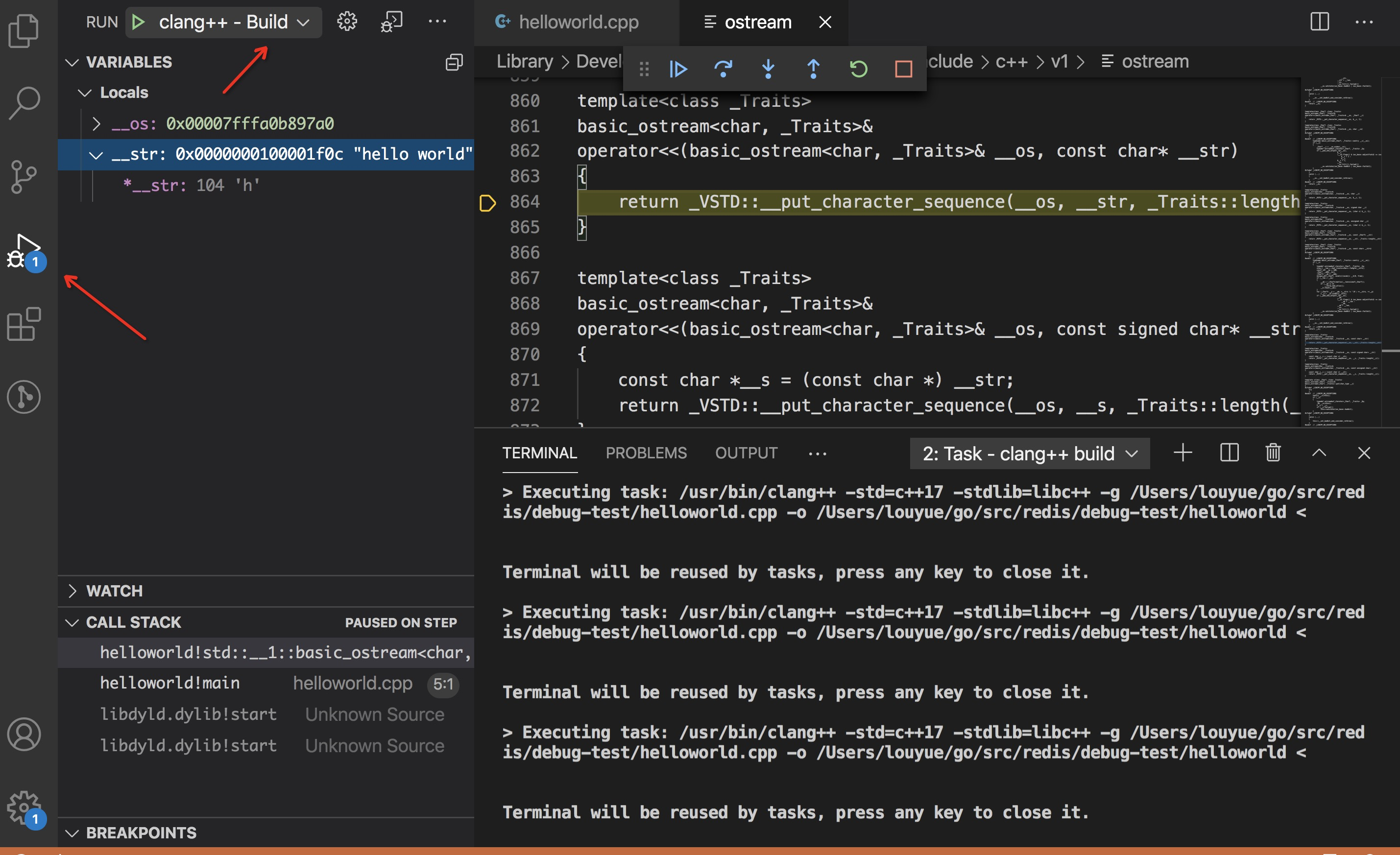The width and height of the screenshot is (1400, 855).
Task: Collapse the __str variable
Action: 96,155
